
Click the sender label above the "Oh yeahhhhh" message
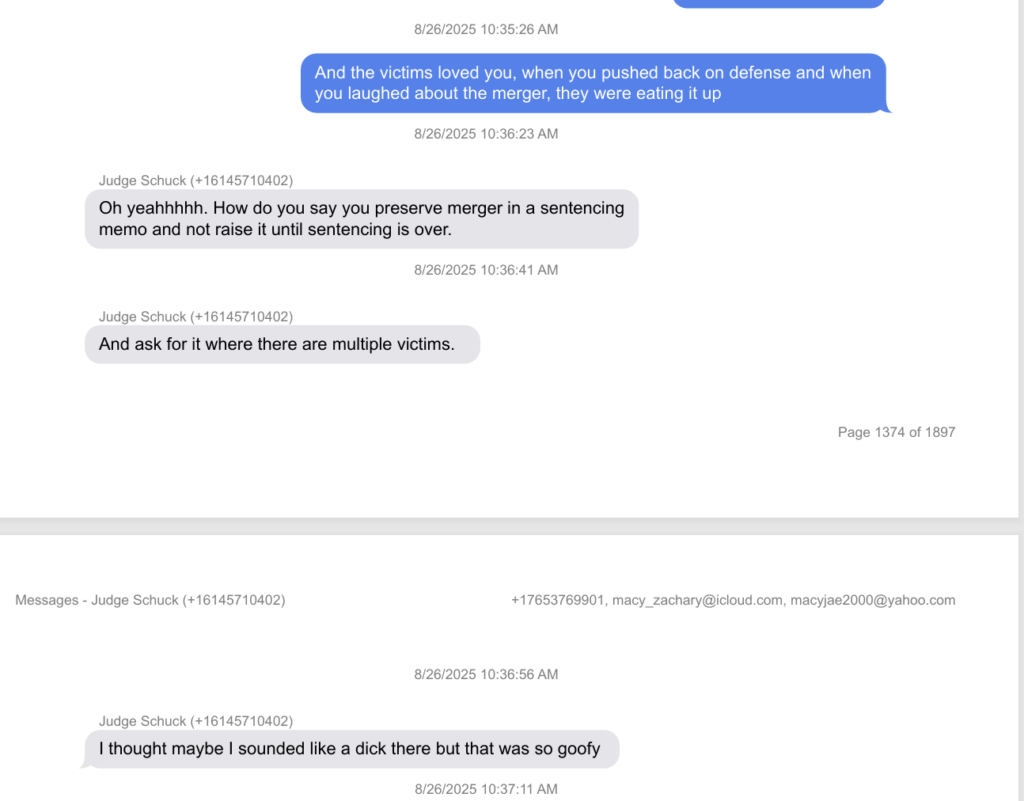click(196, 181)
